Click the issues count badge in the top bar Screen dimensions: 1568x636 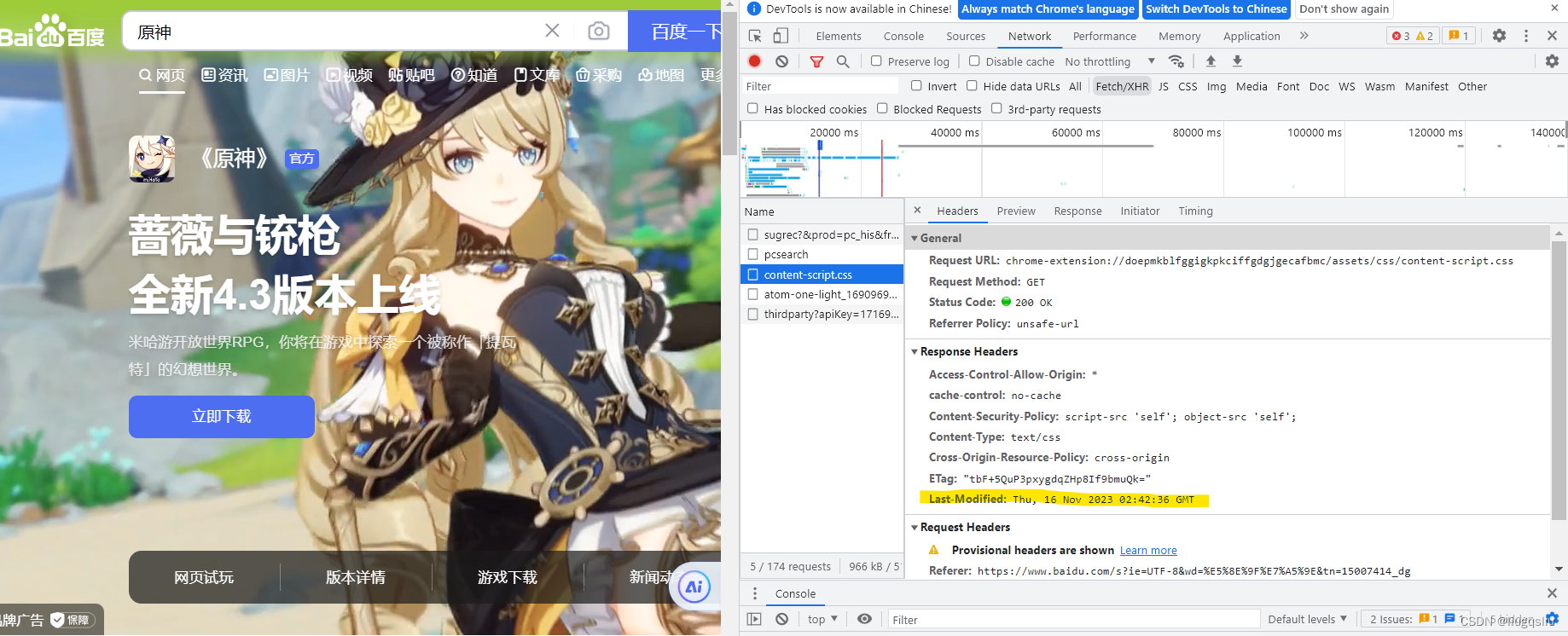point(1459,36)
